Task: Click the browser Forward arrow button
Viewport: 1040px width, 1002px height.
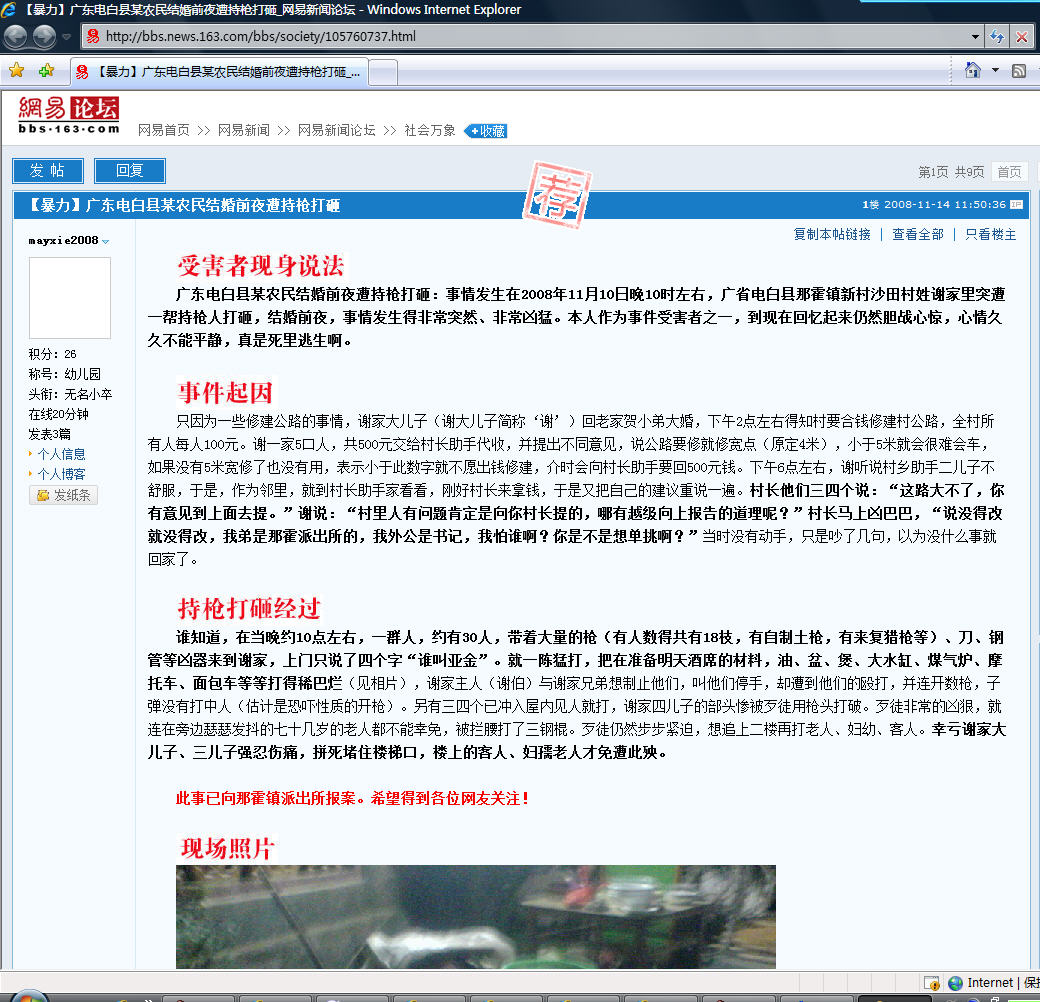Action: coord(45,37)
